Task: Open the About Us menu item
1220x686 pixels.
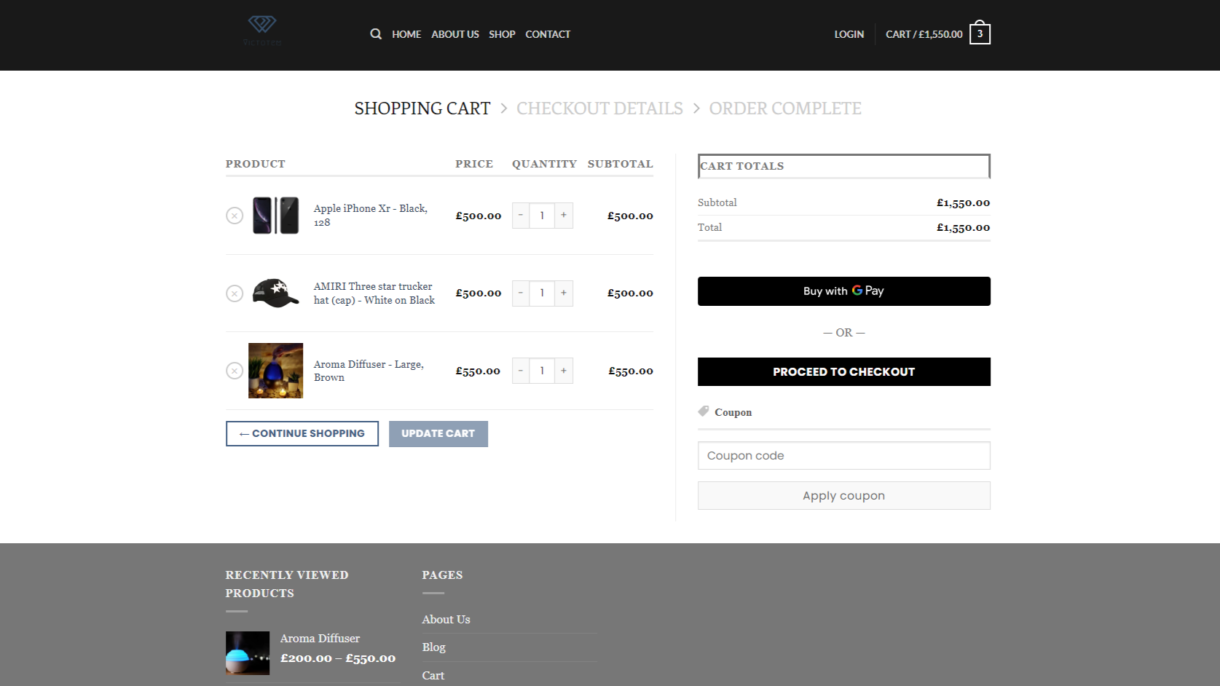Action: (x=455, y=34)
